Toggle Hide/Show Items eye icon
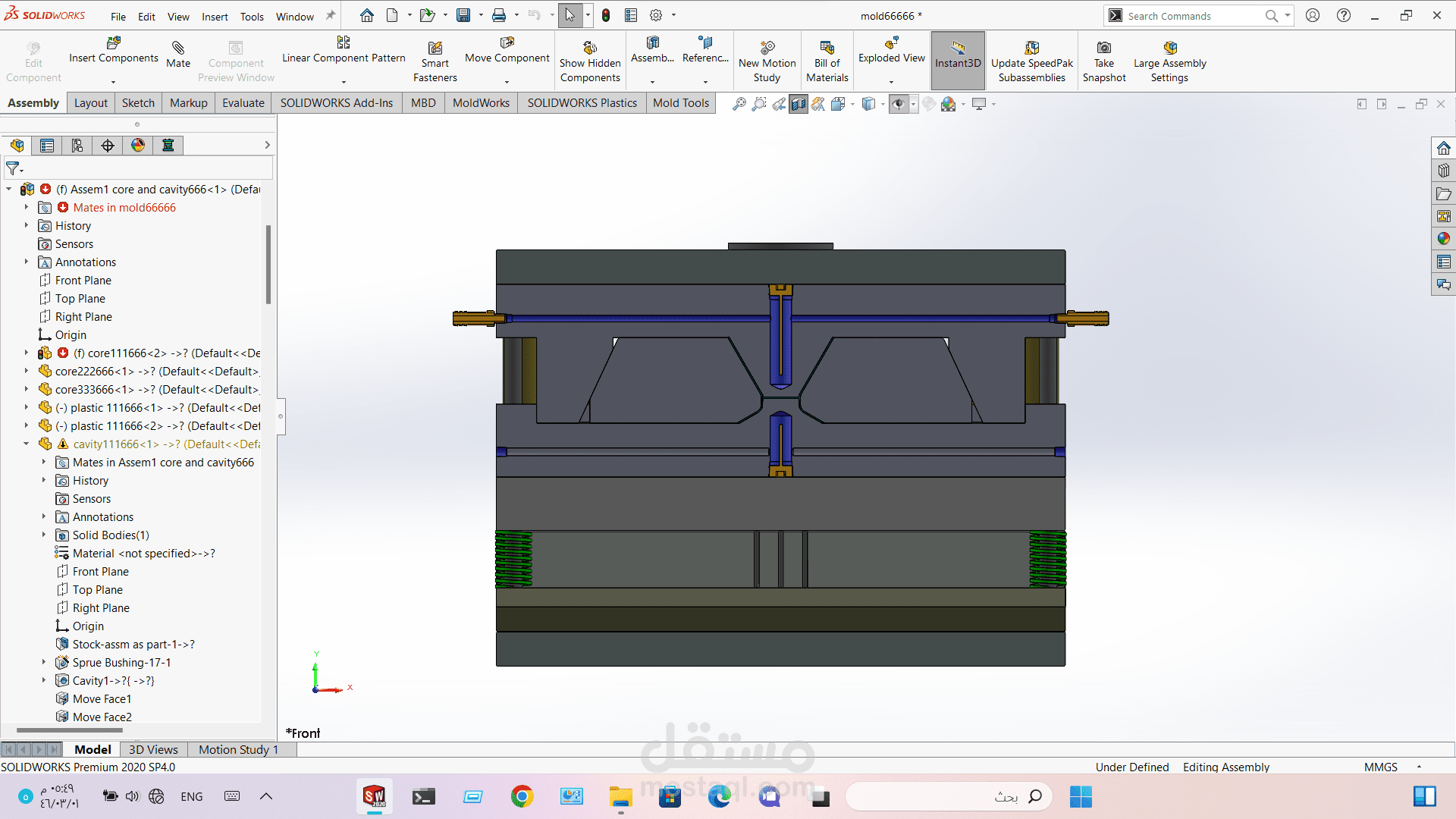 [x=899, y=105]
